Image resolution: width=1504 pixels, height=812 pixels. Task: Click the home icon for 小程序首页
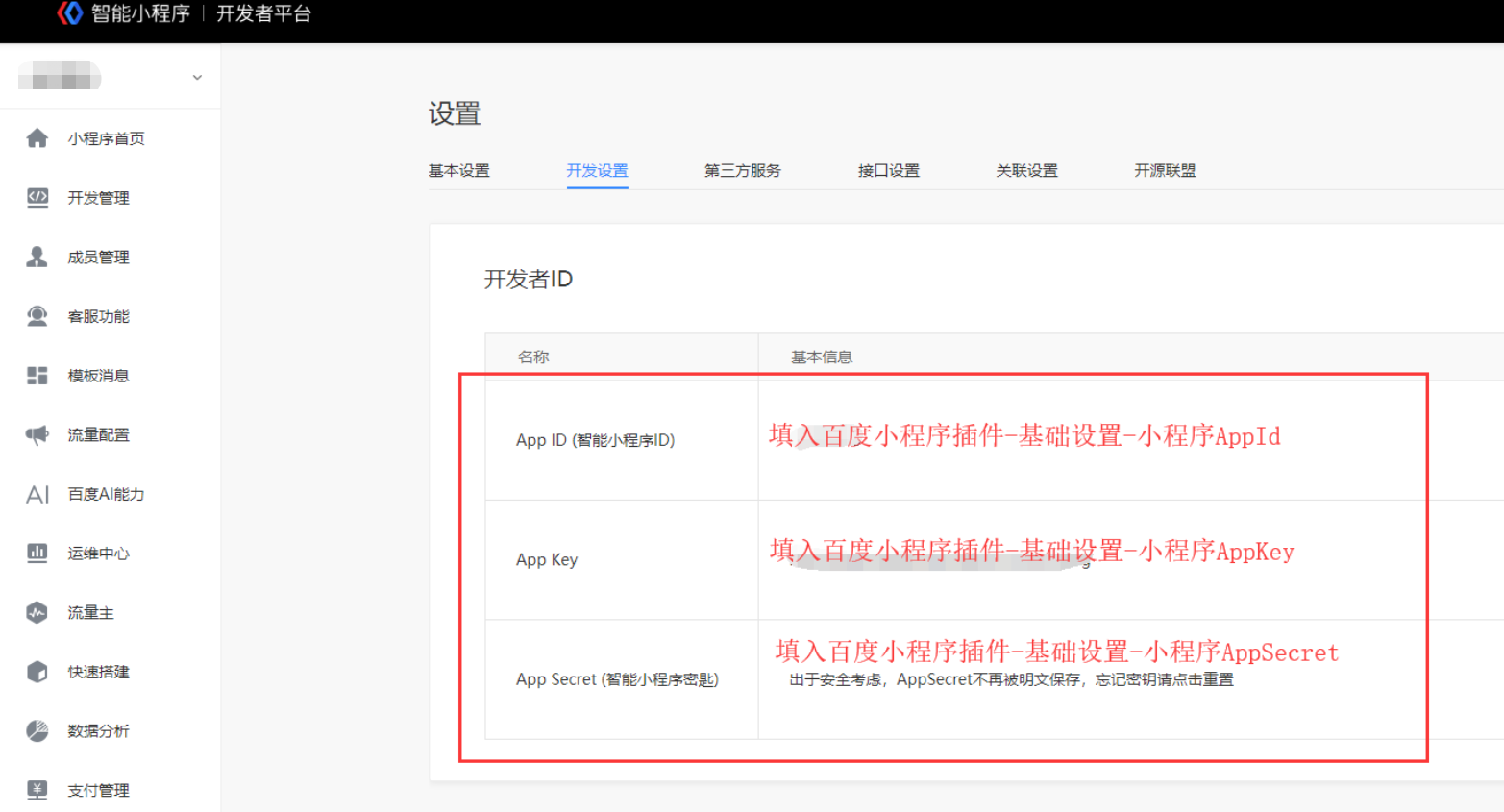(37, 138)
